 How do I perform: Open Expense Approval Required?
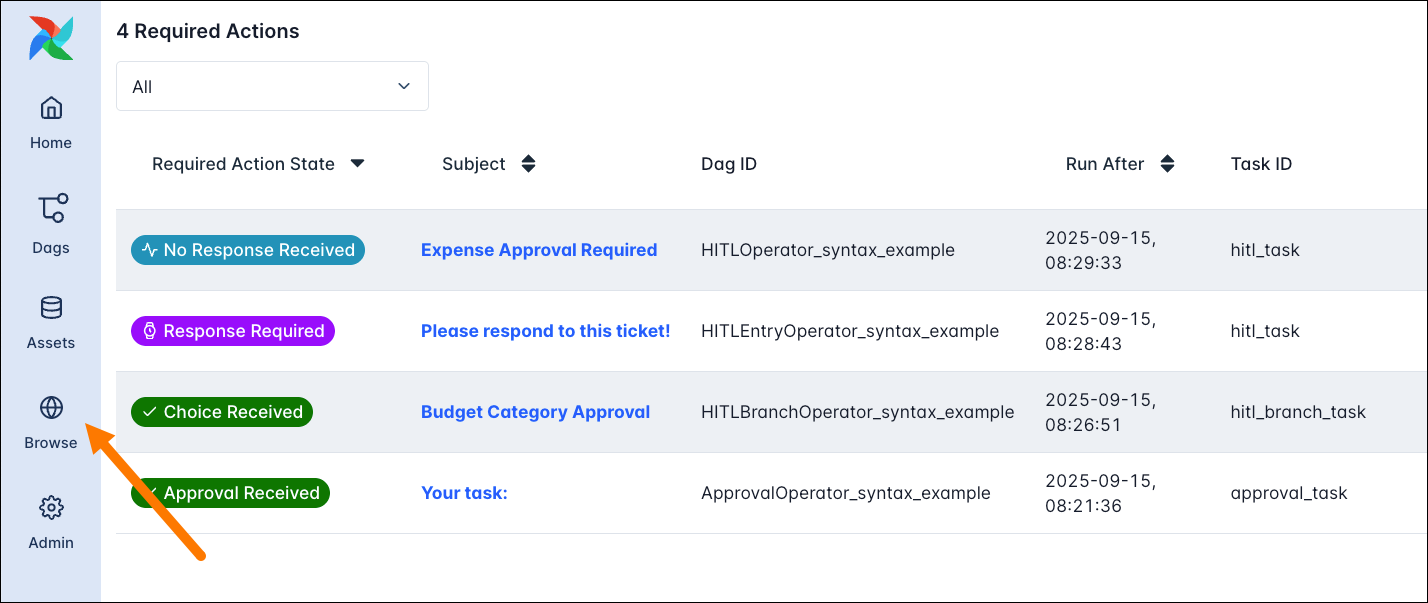[x=539, y=250]
